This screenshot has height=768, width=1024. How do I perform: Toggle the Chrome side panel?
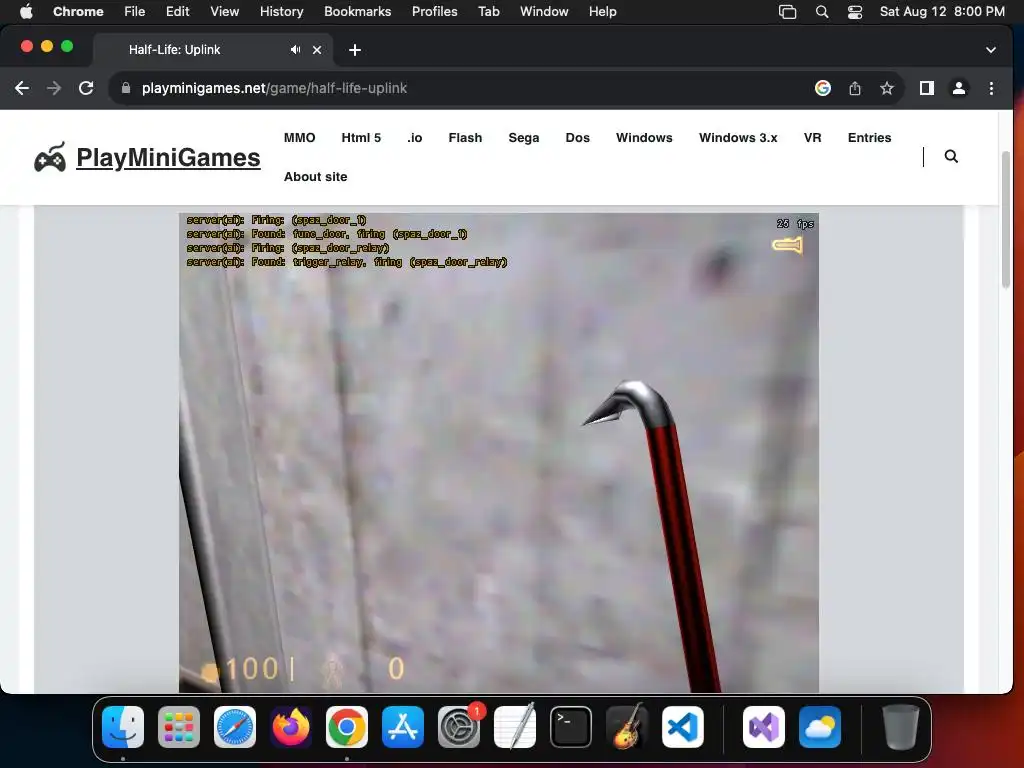(927, 88)
